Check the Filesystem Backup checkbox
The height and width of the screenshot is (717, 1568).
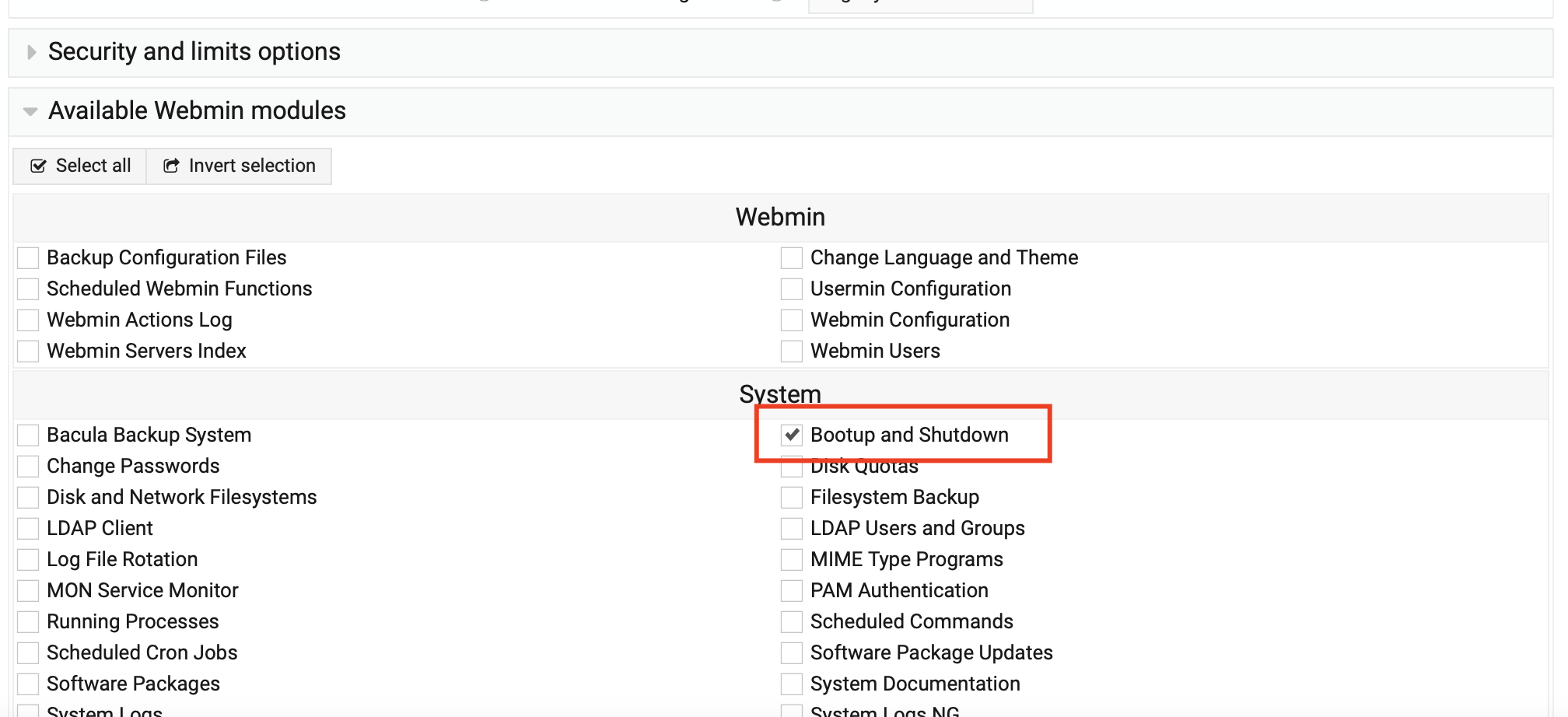792,497
